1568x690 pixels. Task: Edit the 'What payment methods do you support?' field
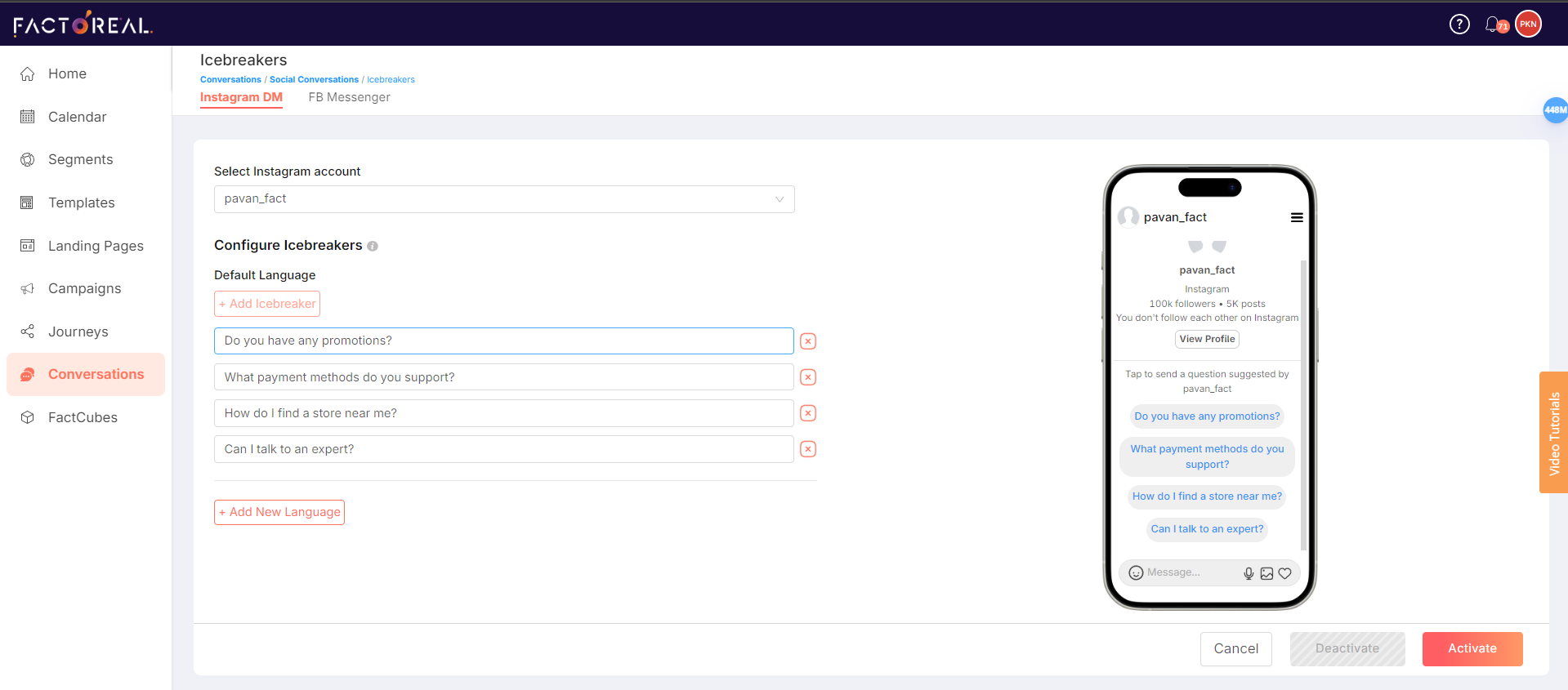(x=504, y=377)
